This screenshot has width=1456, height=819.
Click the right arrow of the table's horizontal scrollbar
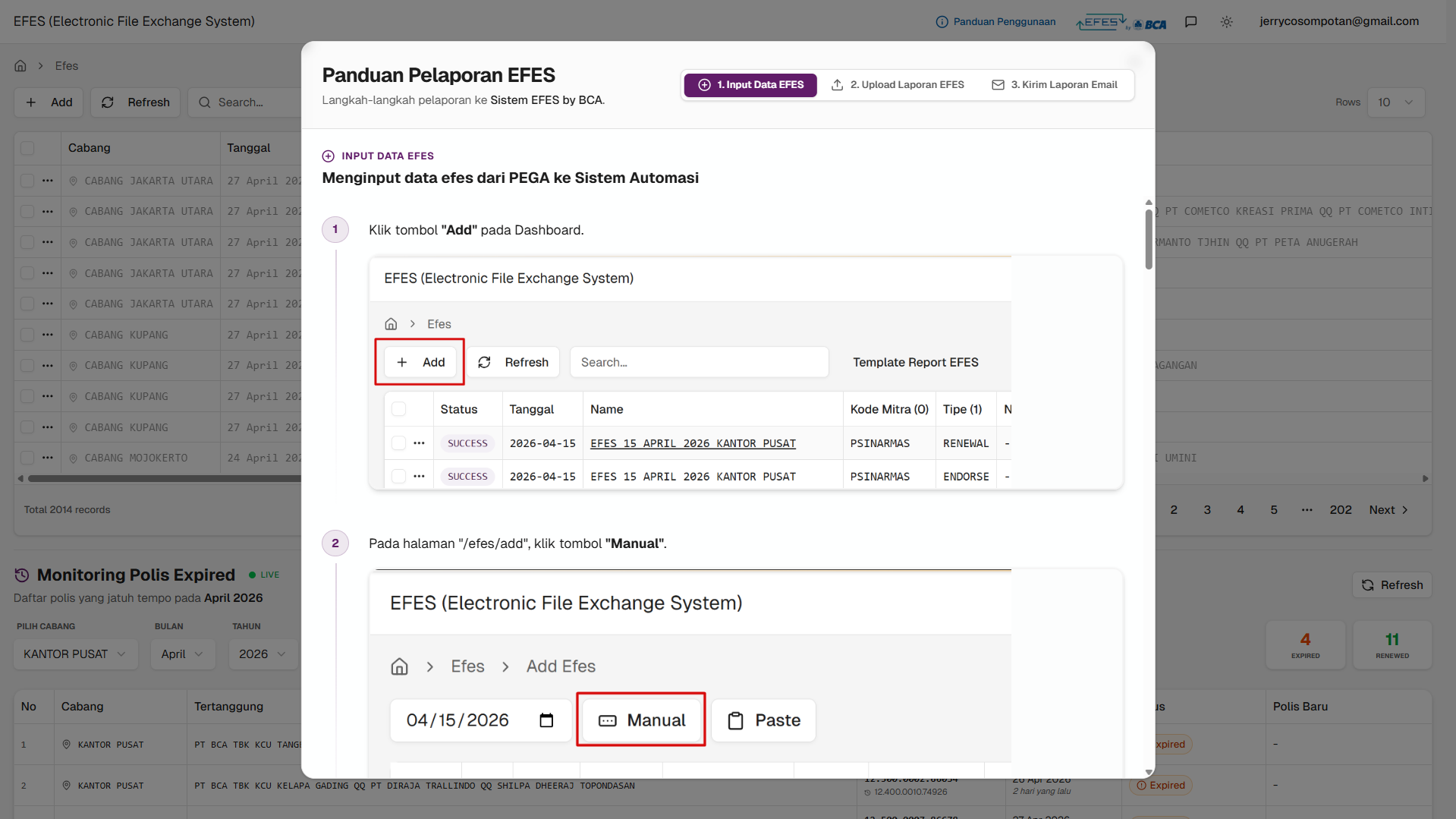1426,478
